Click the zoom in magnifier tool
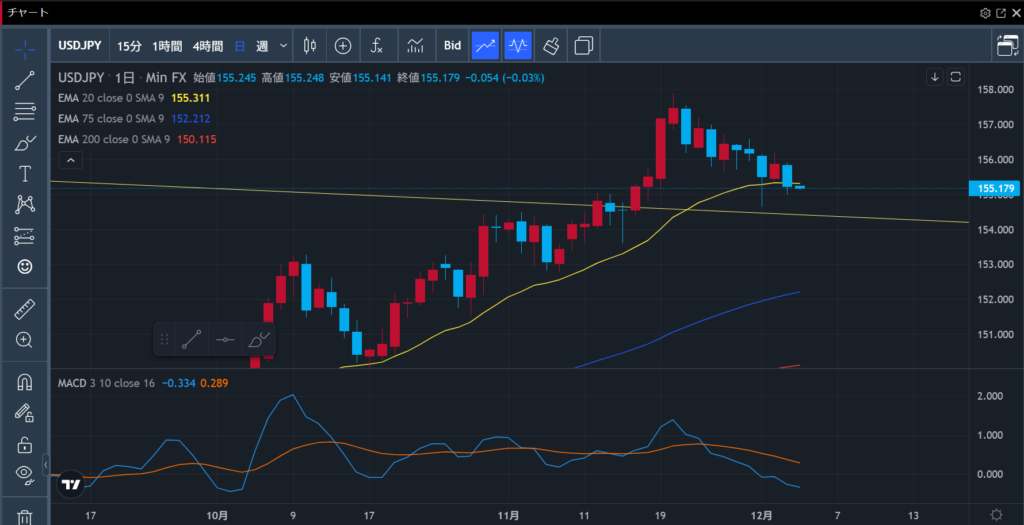The width and height of the screenshot is (1024, 525). [25, 340]
